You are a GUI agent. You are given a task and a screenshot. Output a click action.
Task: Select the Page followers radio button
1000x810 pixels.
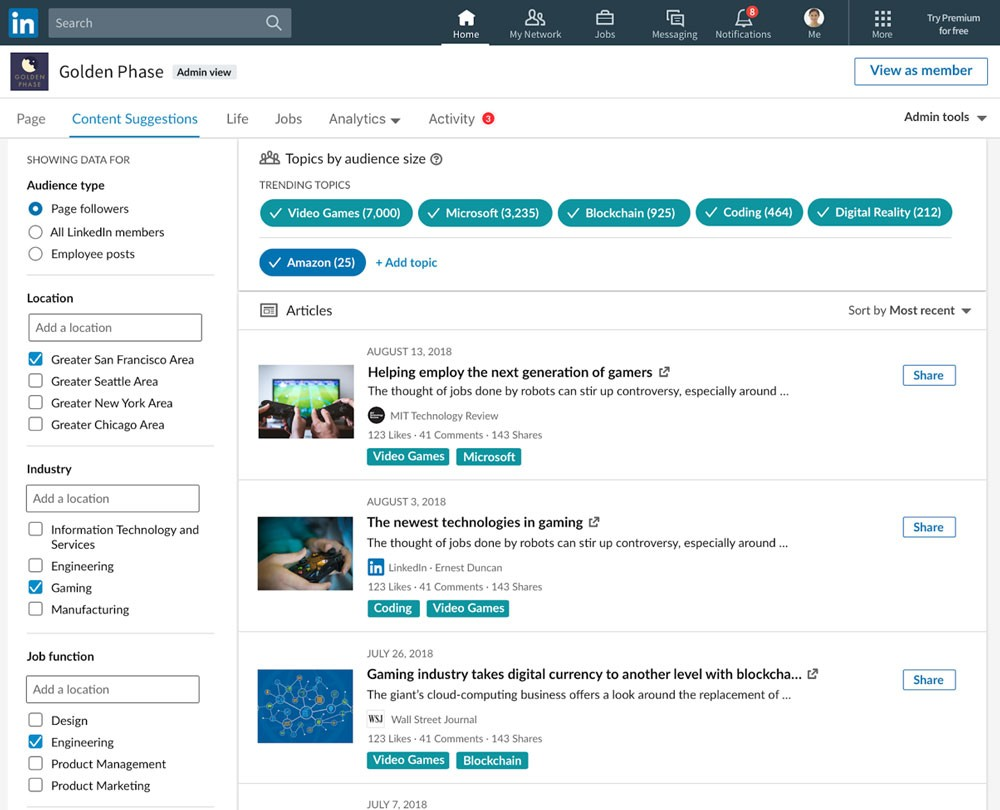pyautogui.click(x=36, y=209)
